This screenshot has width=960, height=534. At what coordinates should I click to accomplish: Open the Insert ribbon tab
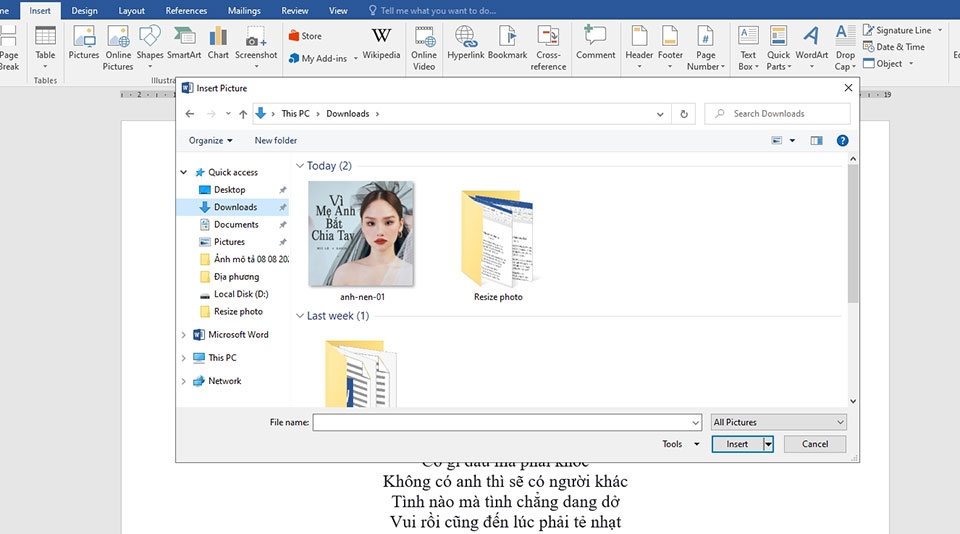tap(40, 10)
